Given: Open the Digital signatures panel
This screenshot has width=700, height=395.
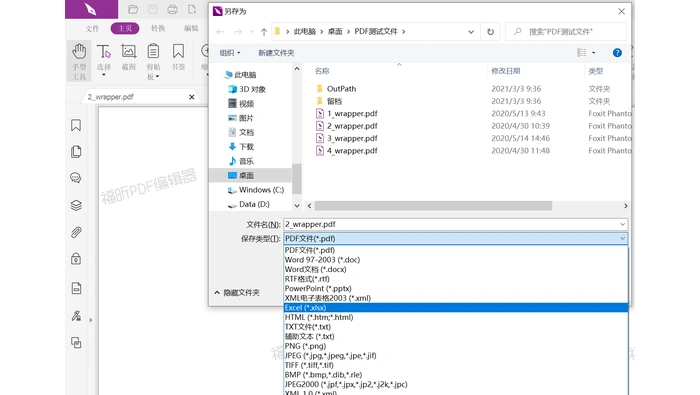Looking at the screenshot, I should click(x=76, y=316).
